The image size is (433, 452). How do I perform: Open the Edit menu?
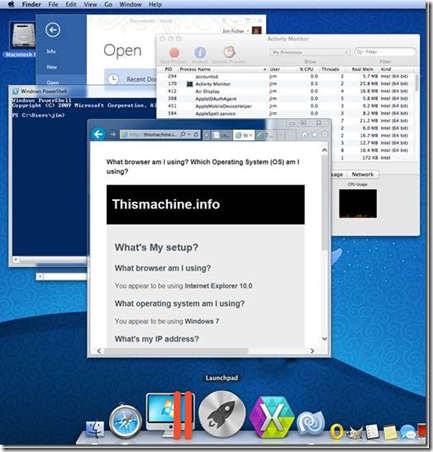[71, 4]
